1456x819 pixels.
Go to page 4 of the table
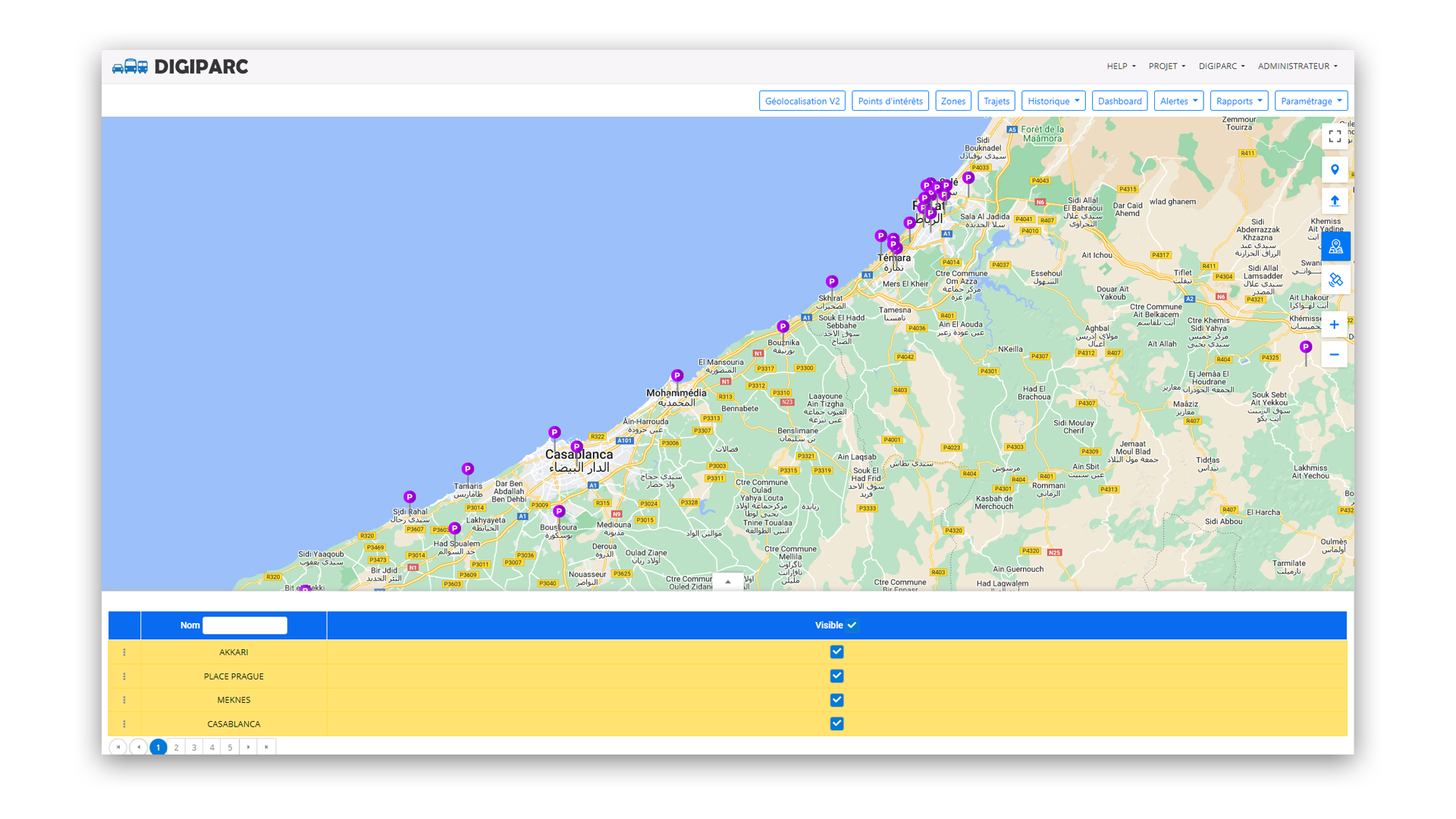pos(212,747)
